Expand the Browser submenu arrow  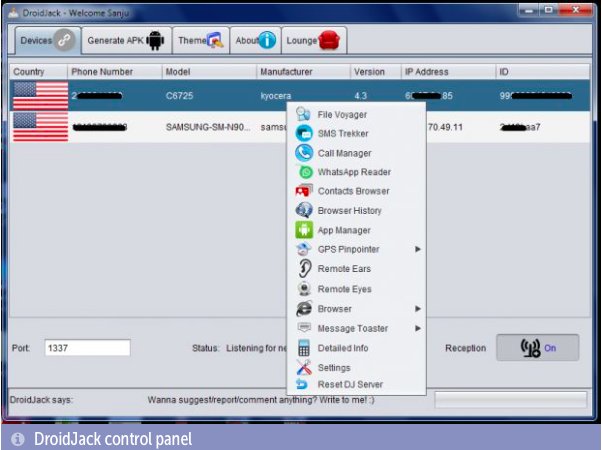click(x=418, y=309)
